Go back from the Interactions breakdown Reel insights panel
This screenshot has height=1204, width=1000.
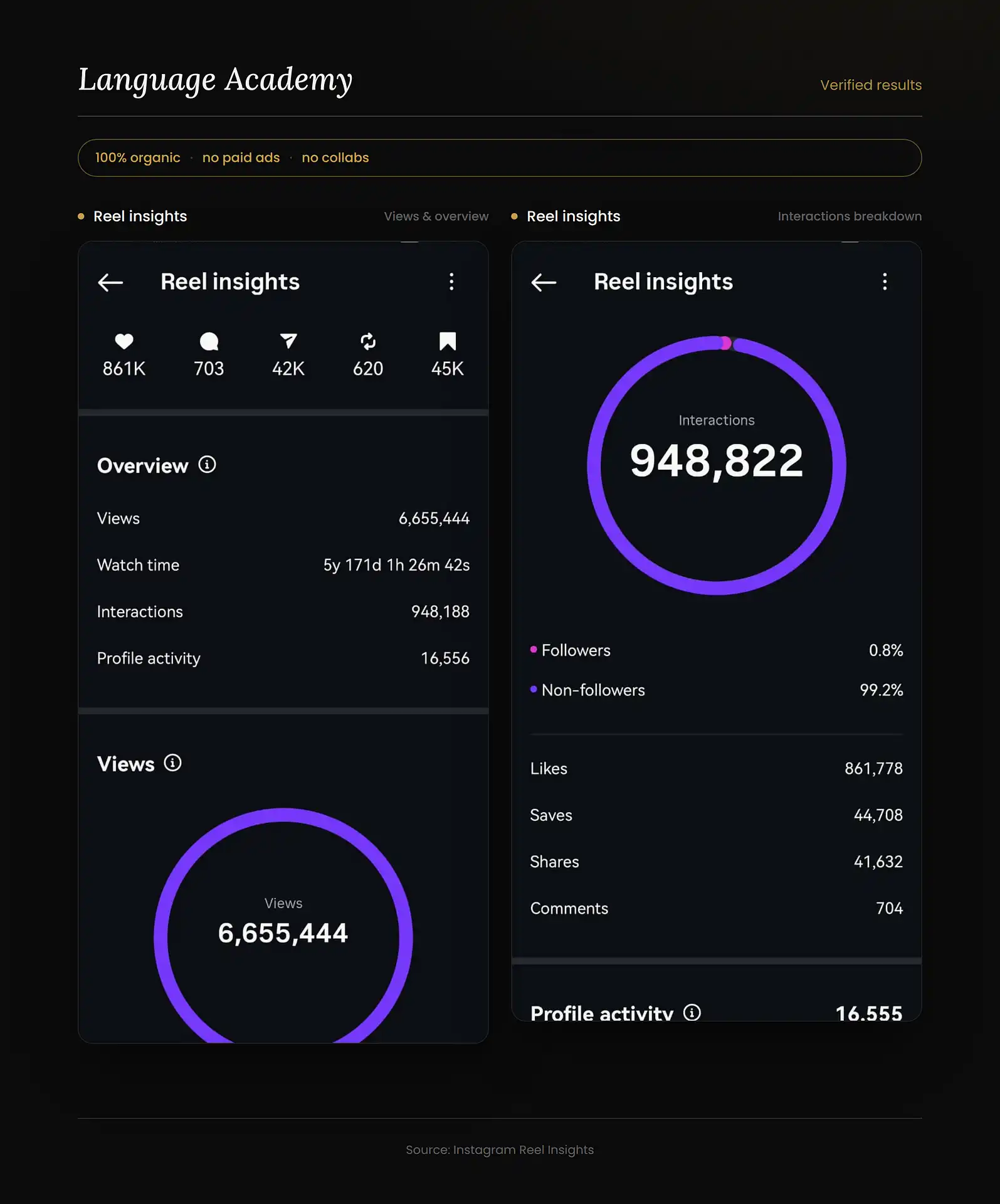click(544, 282)
